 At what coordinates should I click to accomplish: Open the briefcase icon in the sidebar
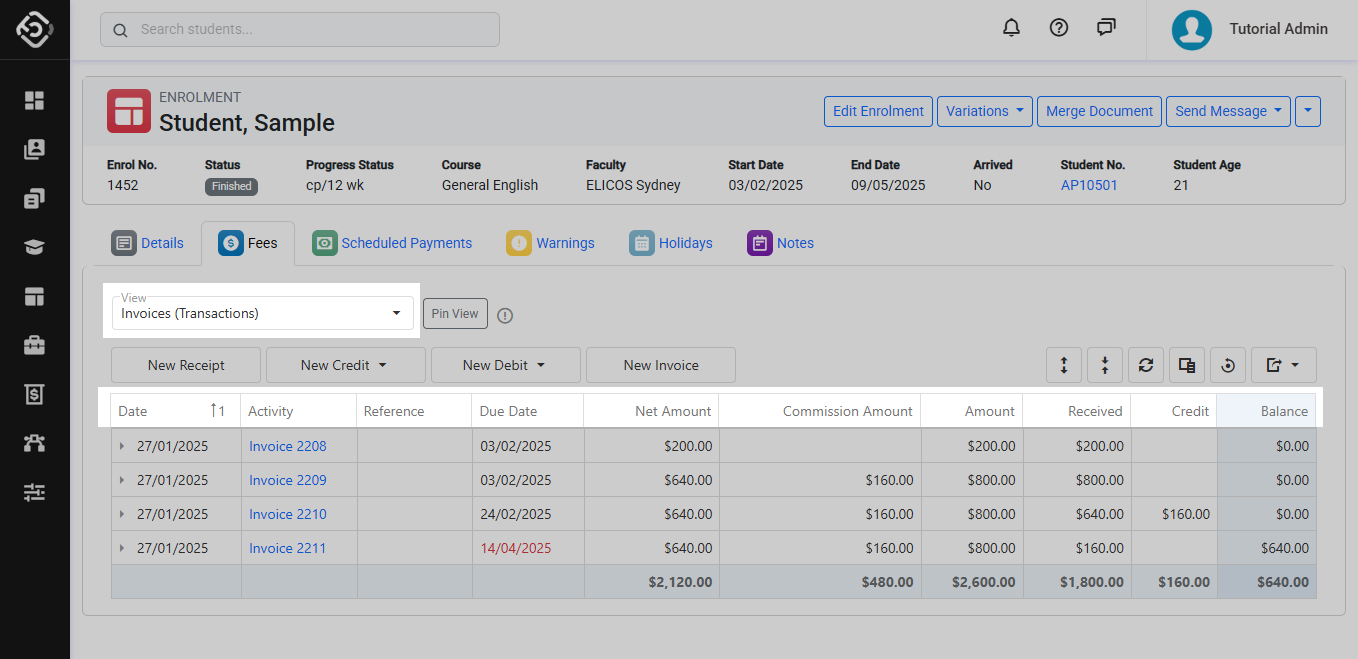(x=35, y=345)
